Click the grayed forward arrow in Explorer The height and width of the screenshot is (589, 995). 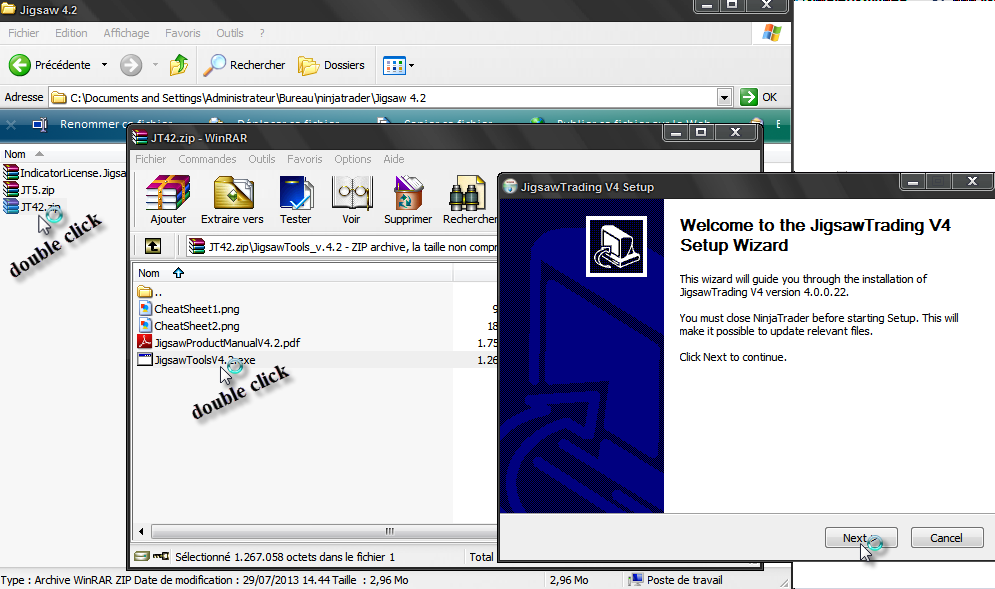(131, 65)
